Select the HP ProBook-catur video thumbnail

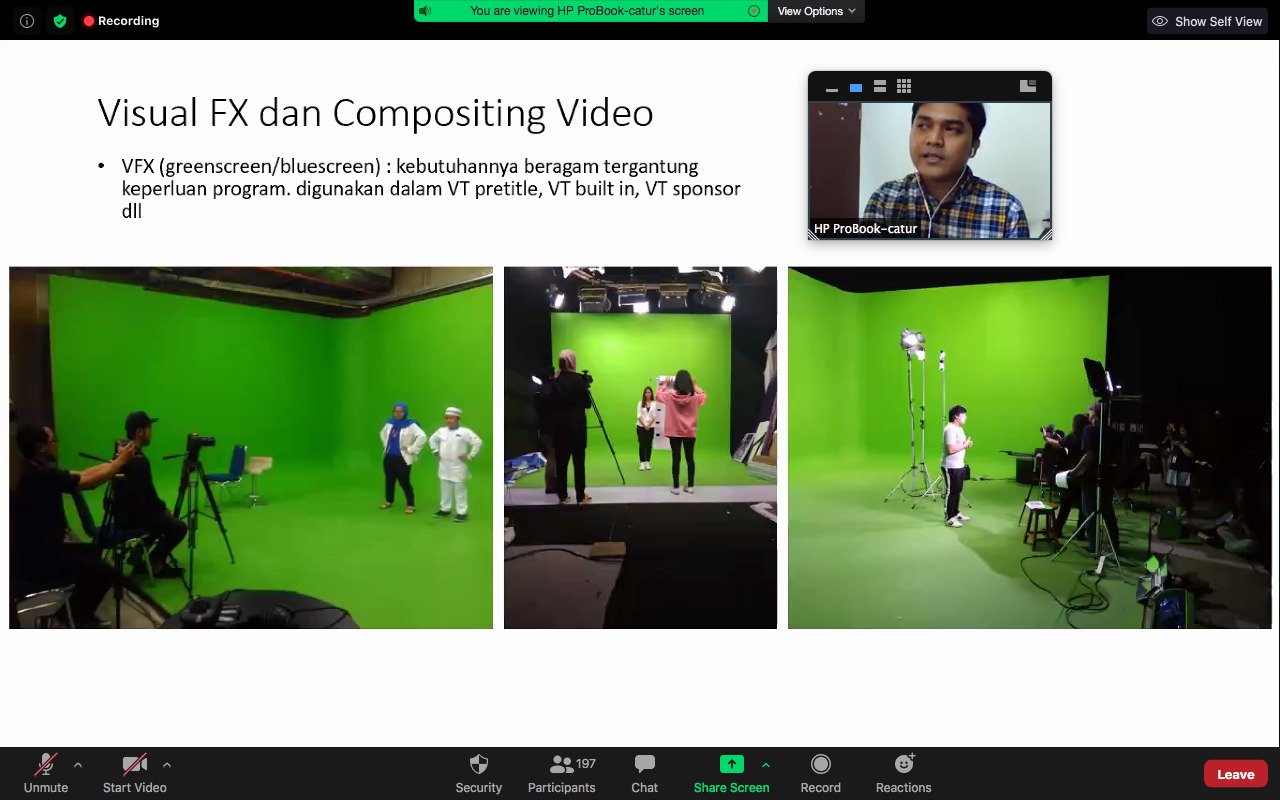tap(930, 170)
